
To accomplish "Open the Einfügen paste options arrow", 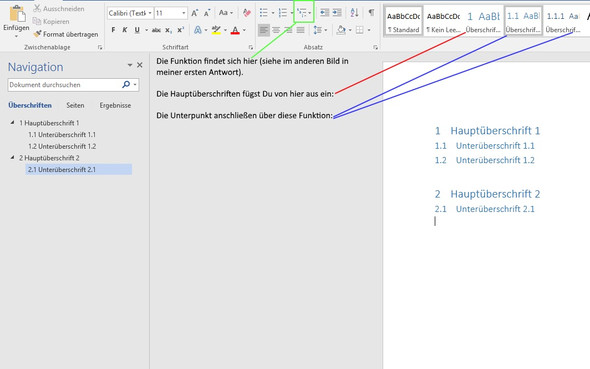I will click(x=16, y=36).
